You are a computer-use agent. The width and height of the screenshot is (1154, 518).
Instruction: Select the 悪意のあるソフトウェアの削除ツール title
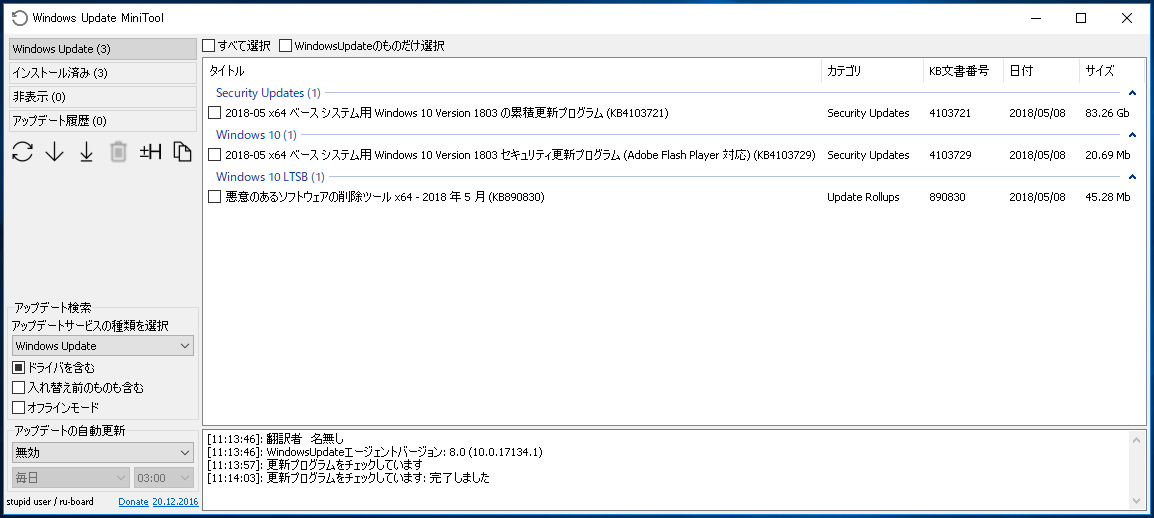(x=385, y=197)
